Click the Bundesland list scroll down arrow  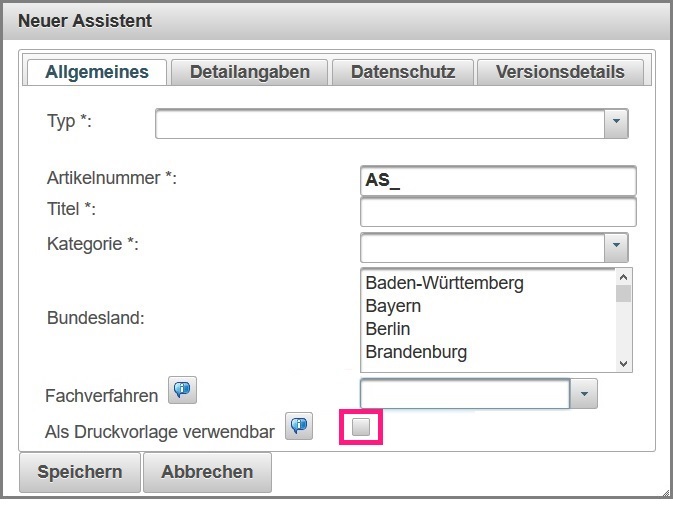click(624, 364)
